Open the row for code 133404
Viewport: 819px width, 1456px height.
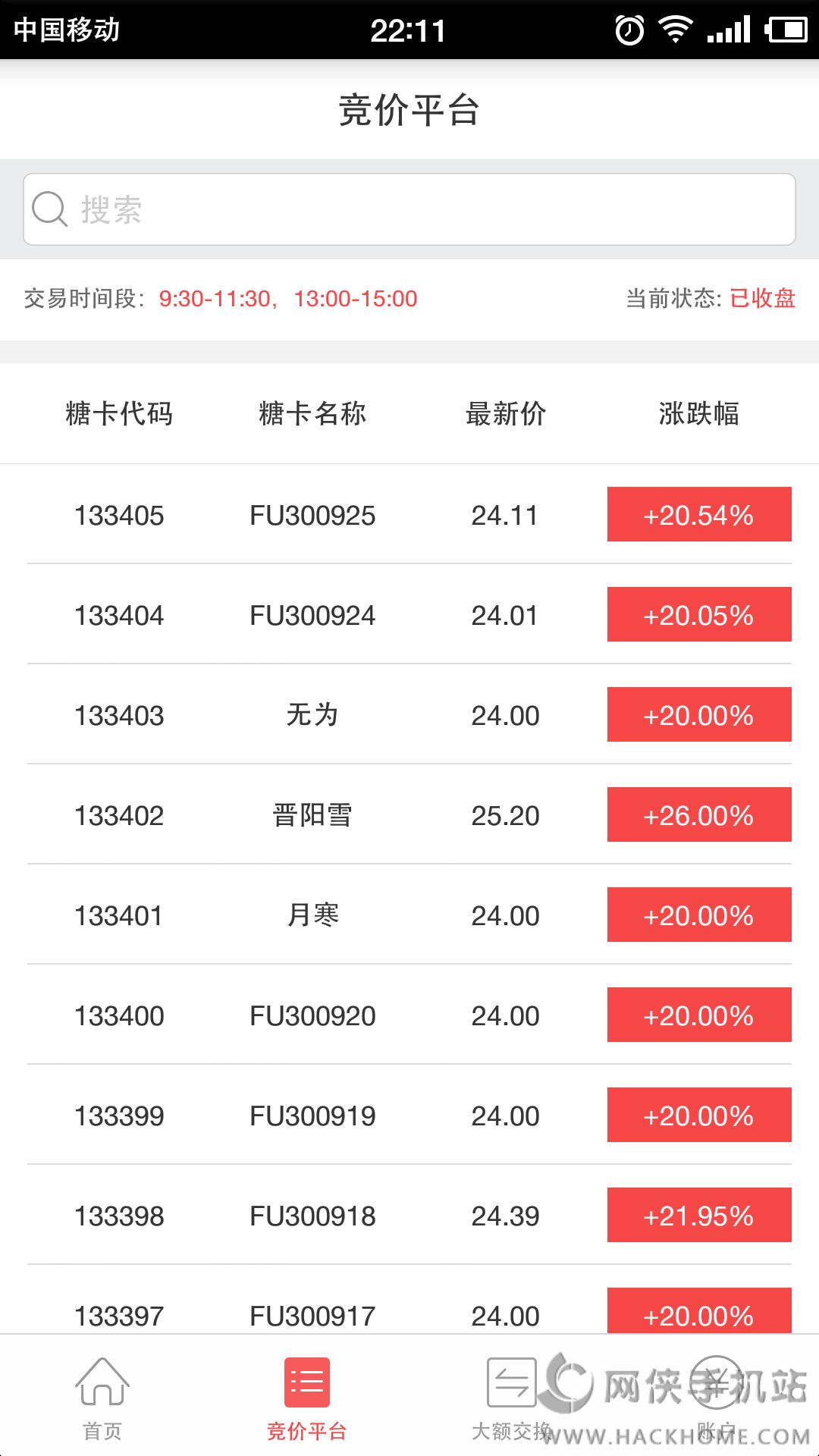[119, 615]
